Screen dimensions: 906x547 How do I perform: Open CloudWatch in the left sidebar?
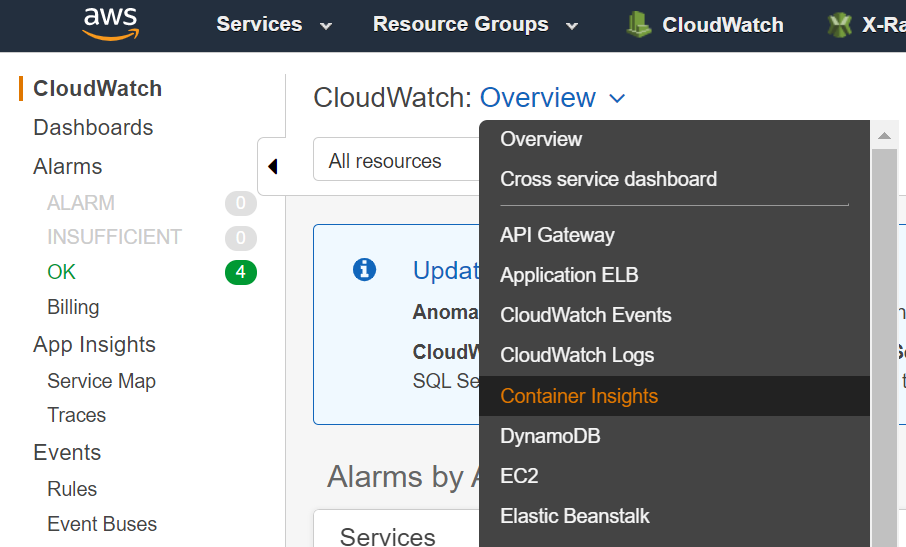click(97, 88)
